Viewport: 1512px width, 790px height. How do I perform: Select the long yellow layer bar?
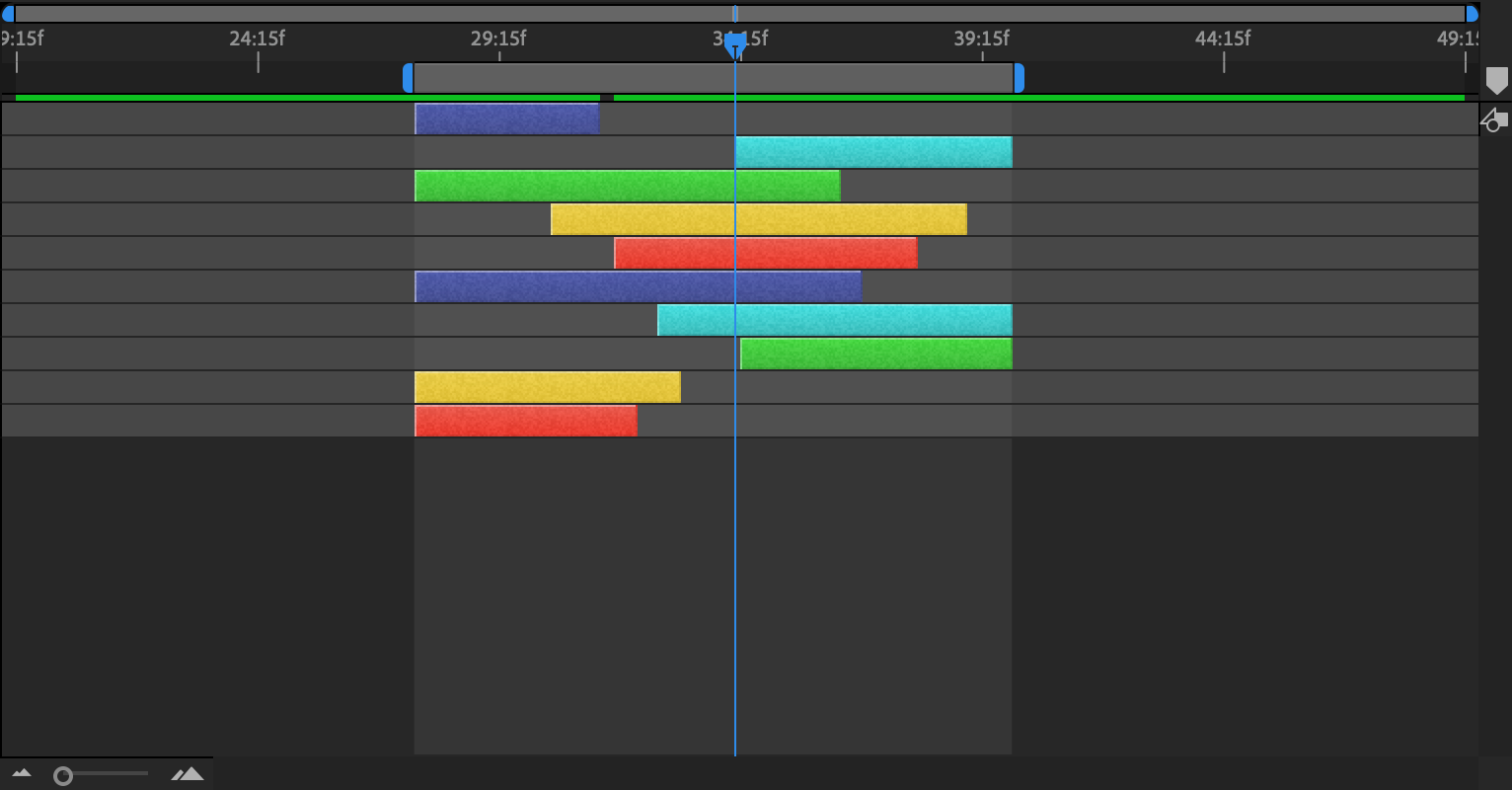[757, 218]
